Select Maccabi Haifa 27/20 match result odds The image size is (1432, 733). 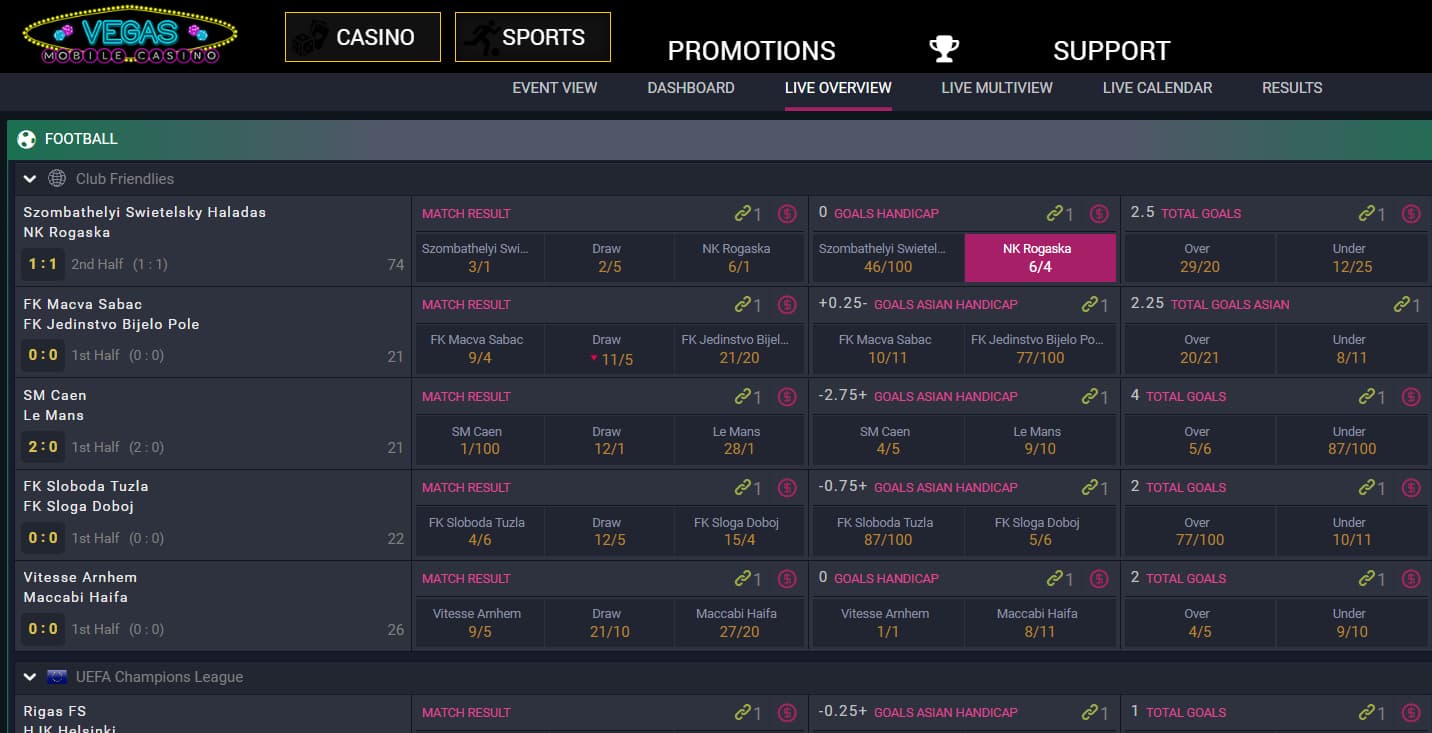point(738,623)
